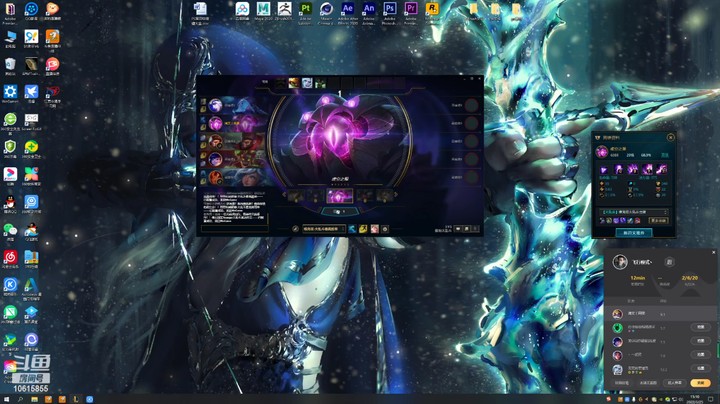Click the yellow button at match panel bottom
The height and width of the screenshot is (404, 720).
pos(700,382)
